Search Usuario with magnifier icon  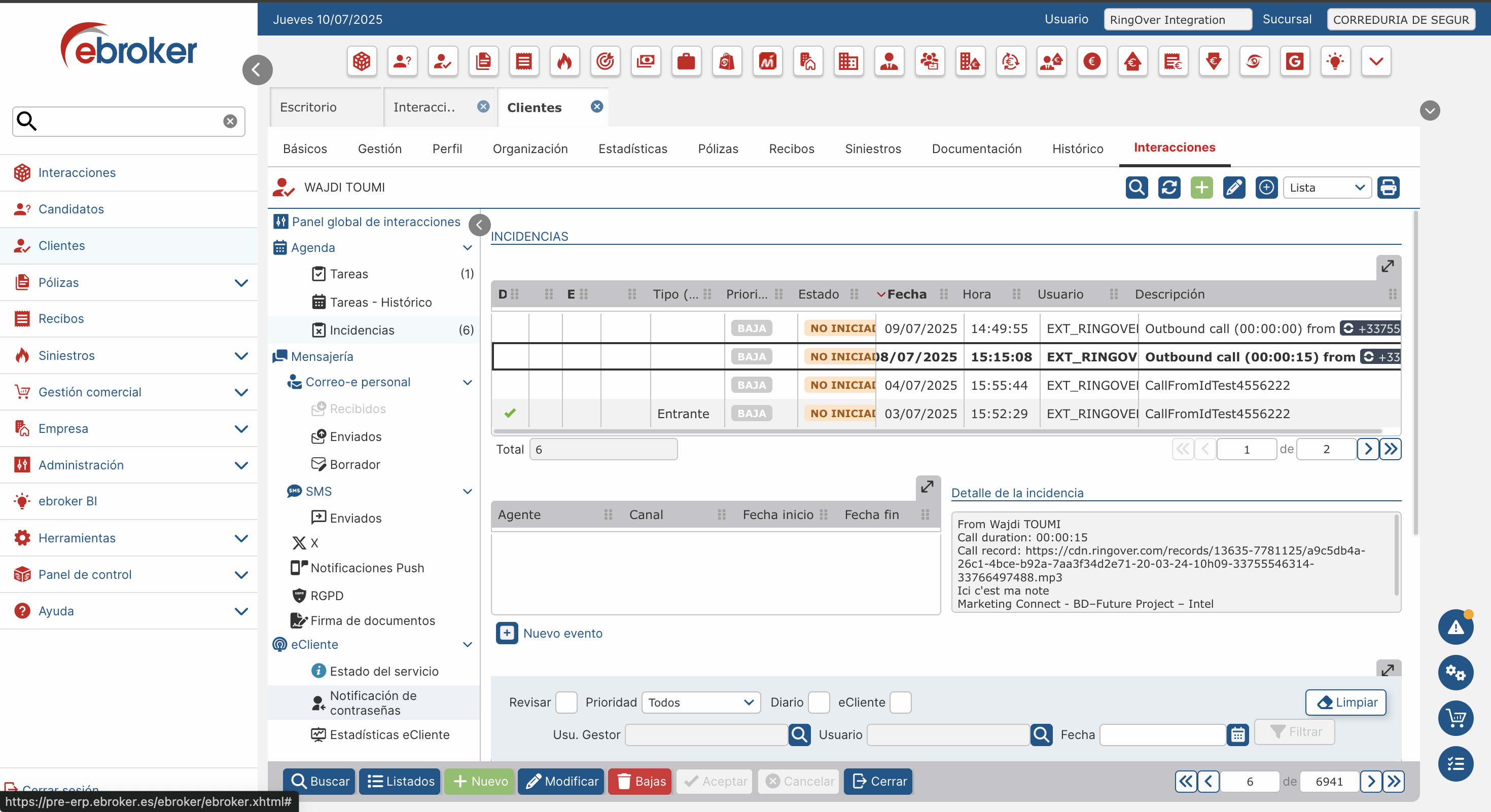pyautogui.click(x=1041, y=734)
